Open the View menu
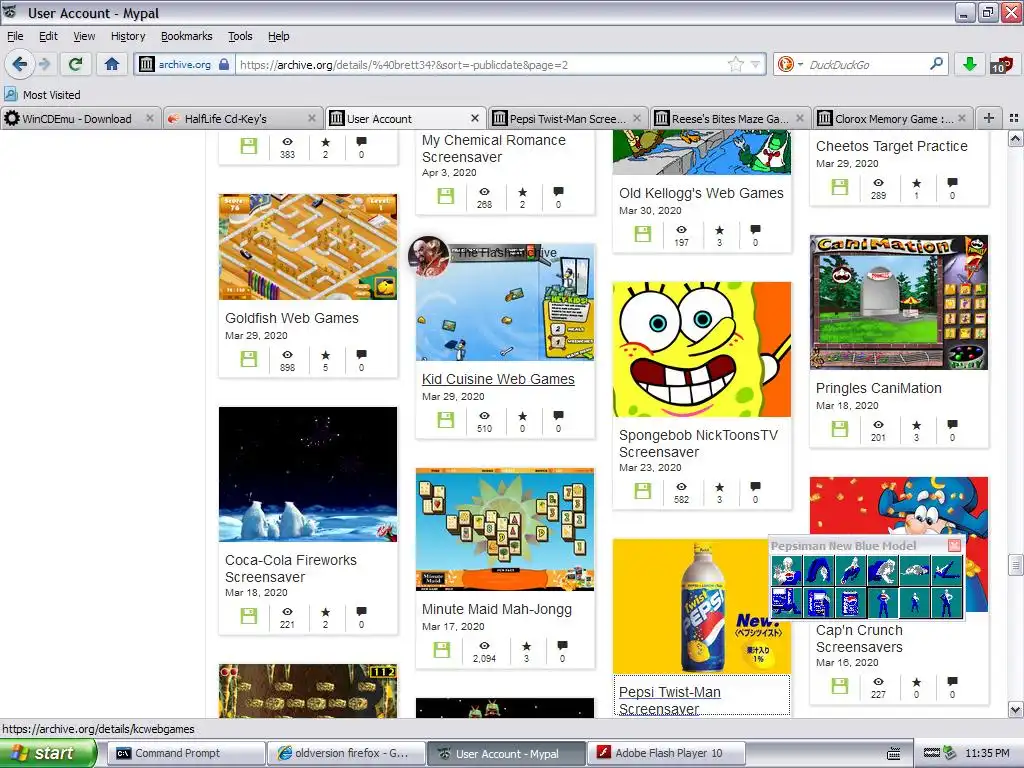 click(84, 36)
